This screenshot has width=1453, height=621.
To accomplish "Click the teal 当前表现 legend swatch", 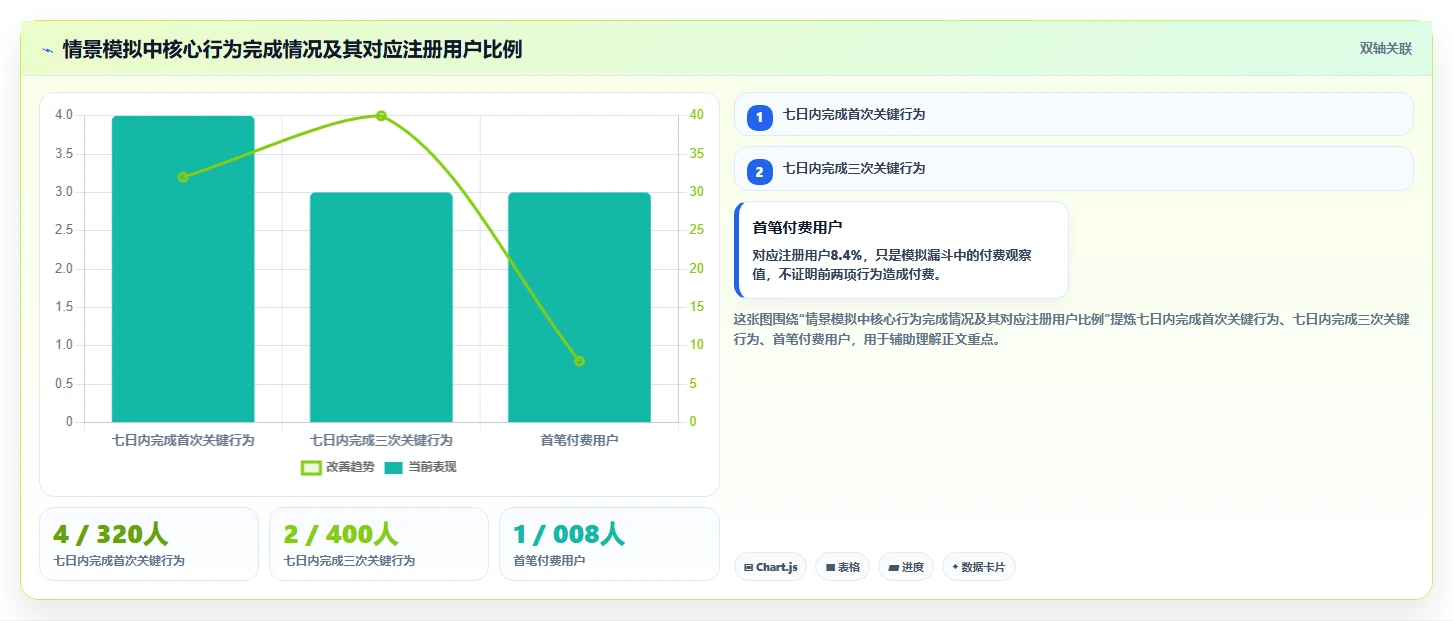I will [x=394, y=467].
